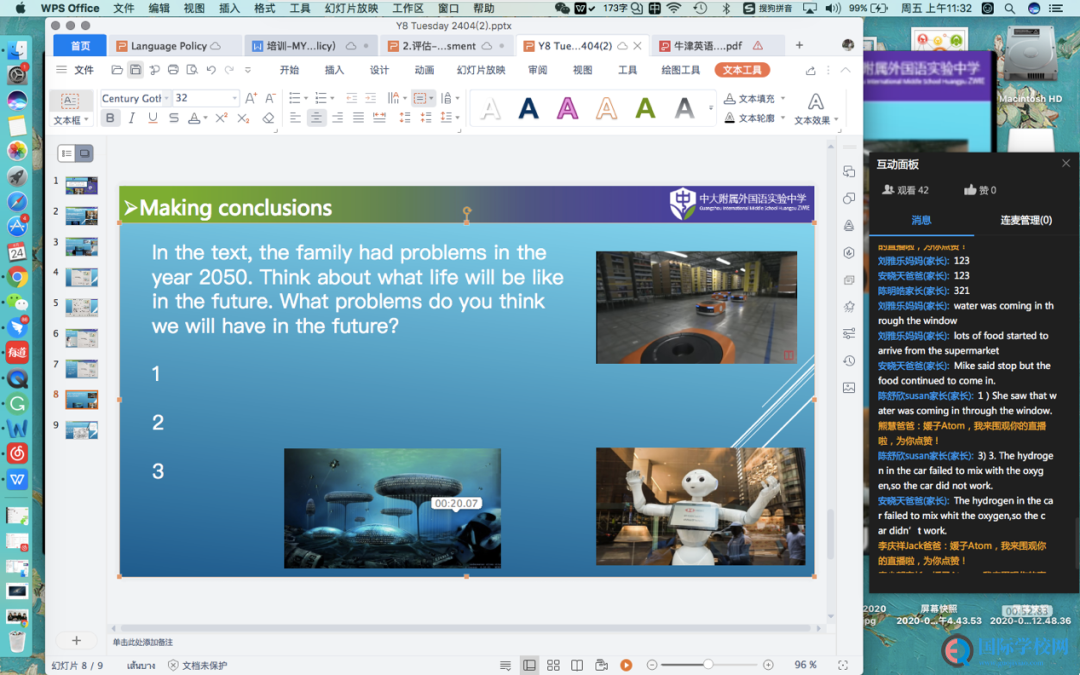Click the 首页 home button
This screenshot has width=1080, height=675.
pos(81,45)
